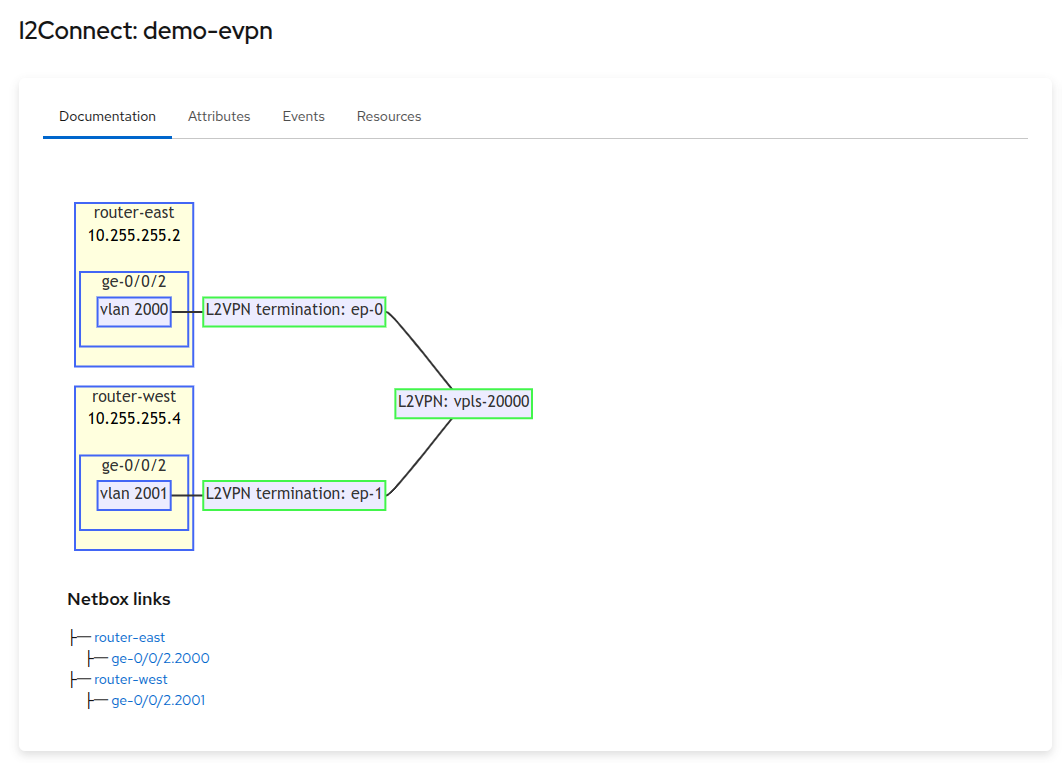This screenshot has width=1062, height=763.
Task: Open the router-east Netbox link
Action: click(x=130, y=637)
